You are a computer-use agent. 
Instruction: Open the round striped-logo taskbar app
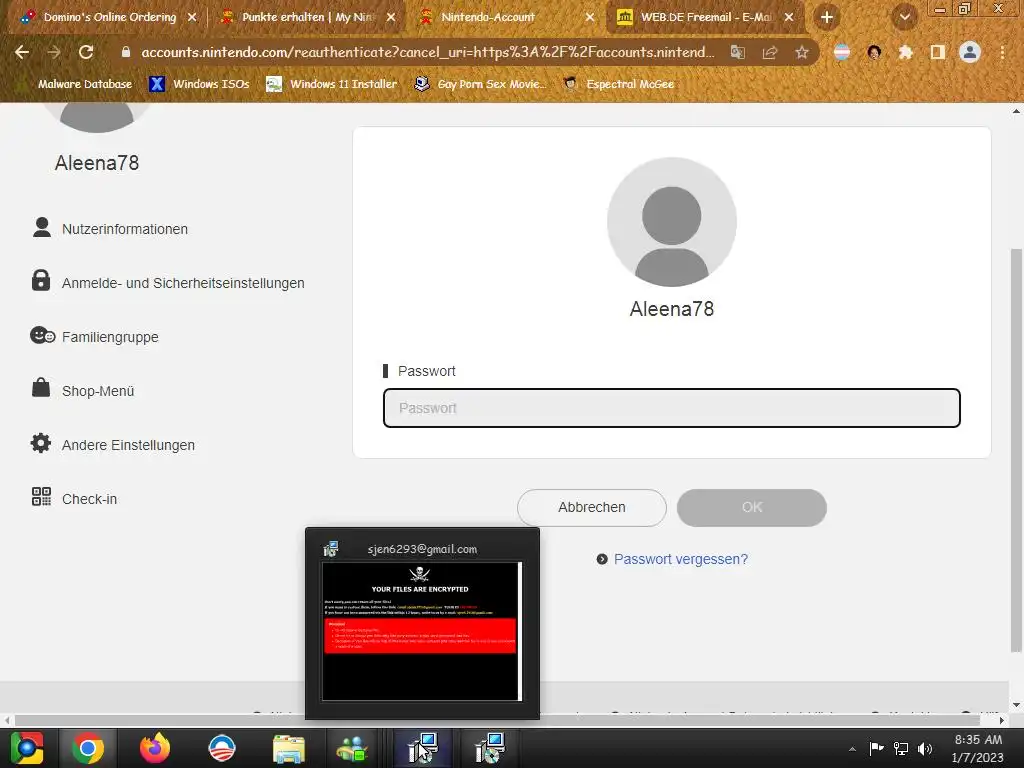click(221, 748)
